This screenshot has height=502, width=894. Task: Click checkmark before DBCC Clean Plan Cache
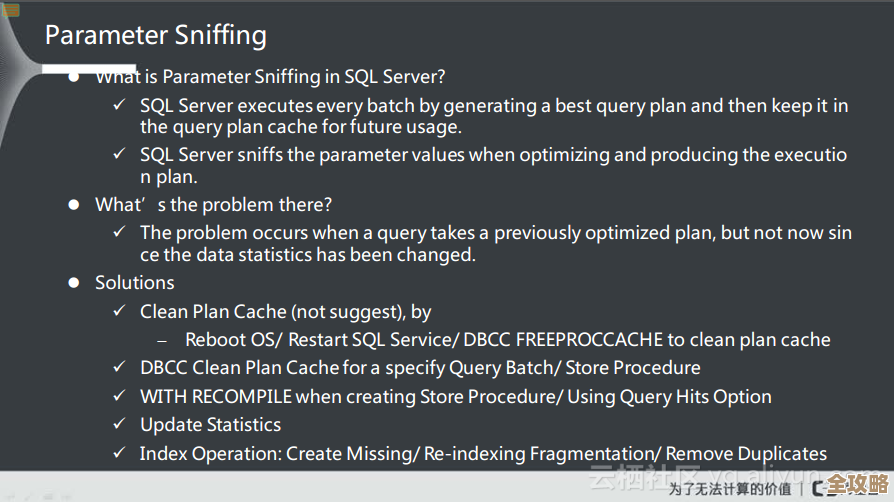(119, 367)
